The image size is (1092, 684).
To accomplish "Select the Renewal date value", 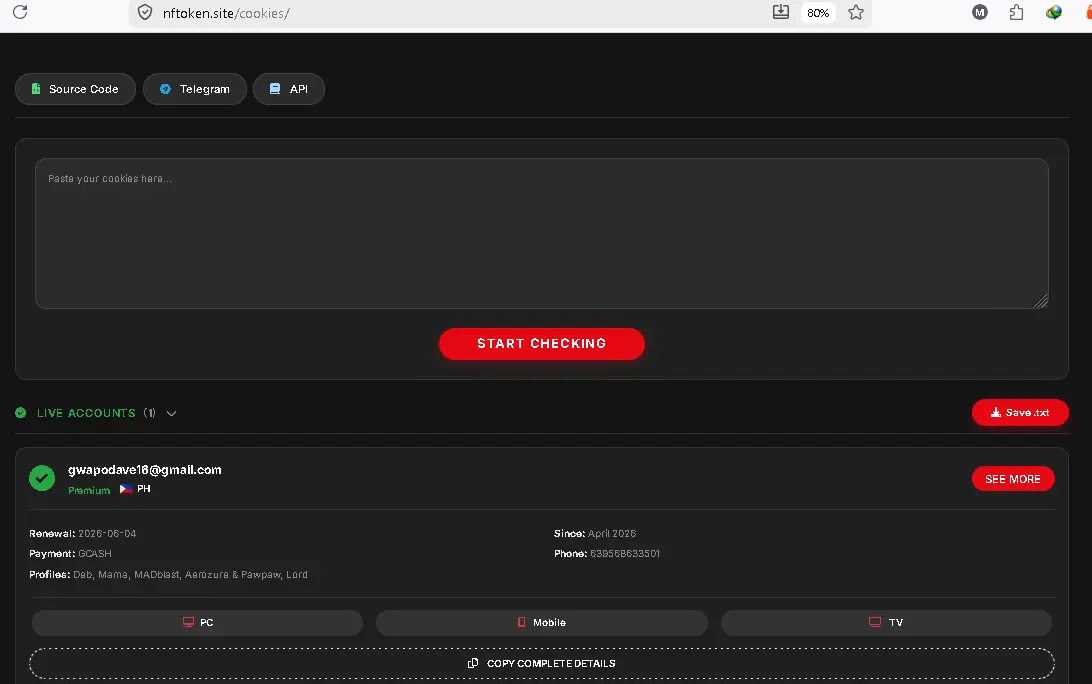I will coord(107,534).
